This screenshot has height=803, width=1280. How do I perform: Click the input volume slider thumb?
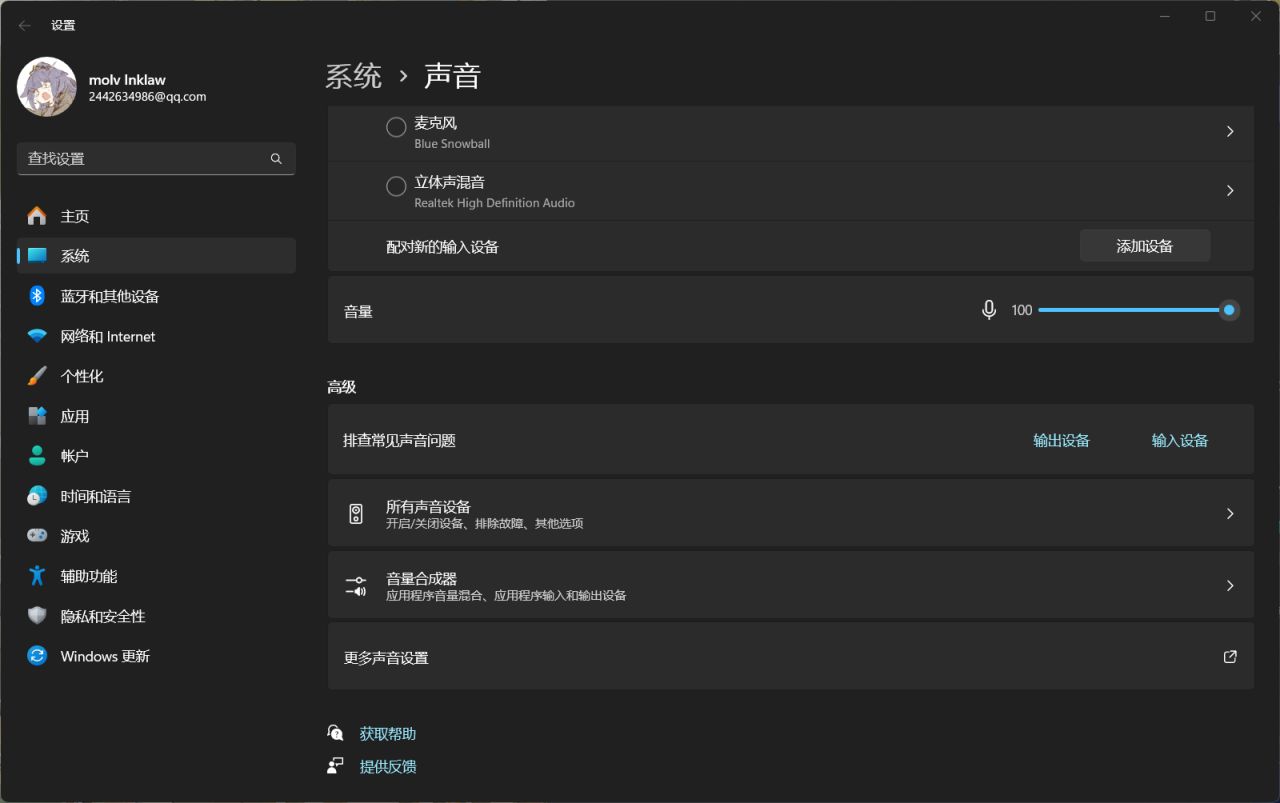(x=1229, y=310)
